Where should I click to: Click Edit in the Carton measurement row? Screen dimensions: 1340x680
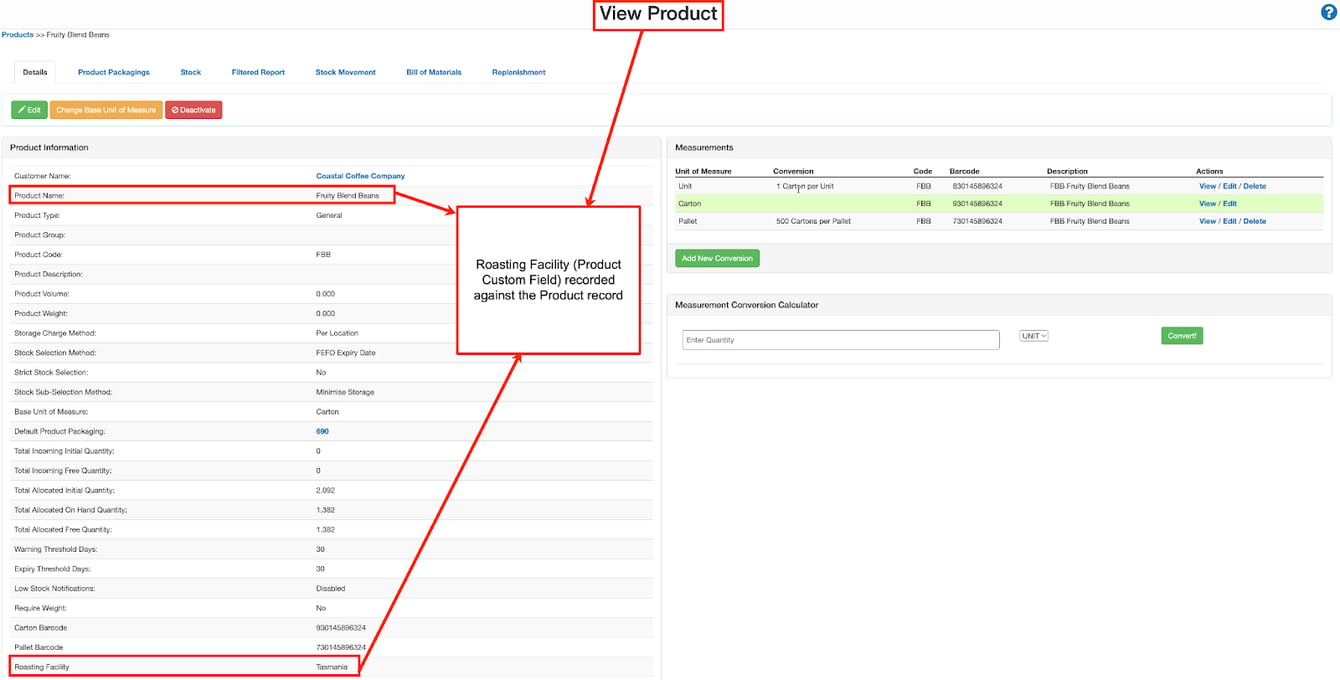(x=1230, y=203)
